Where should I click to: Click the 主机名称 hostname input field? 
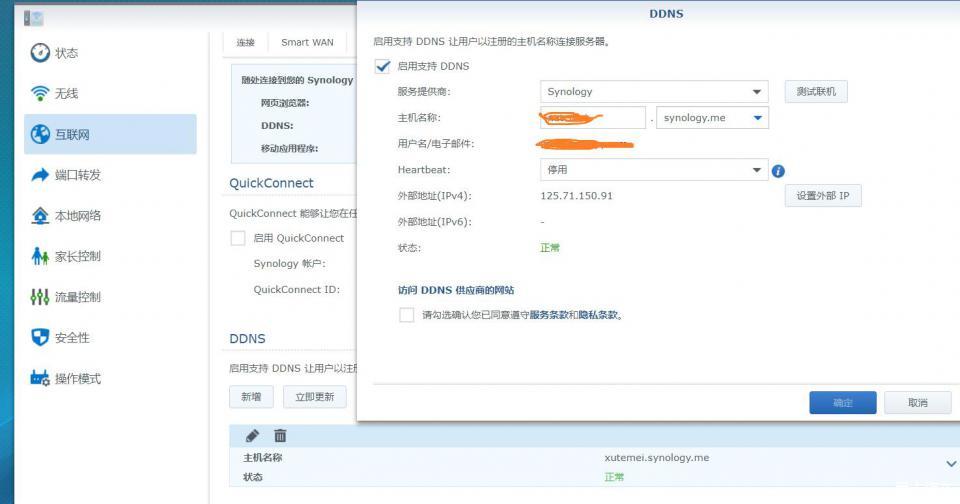click(593, 118)
